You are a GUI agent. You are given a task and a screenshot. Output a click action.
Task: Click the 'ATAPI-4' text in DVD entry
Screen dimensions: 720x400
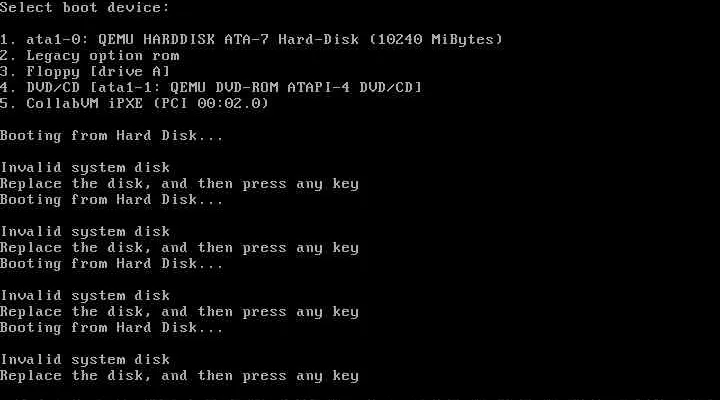(x=319, y=88)
